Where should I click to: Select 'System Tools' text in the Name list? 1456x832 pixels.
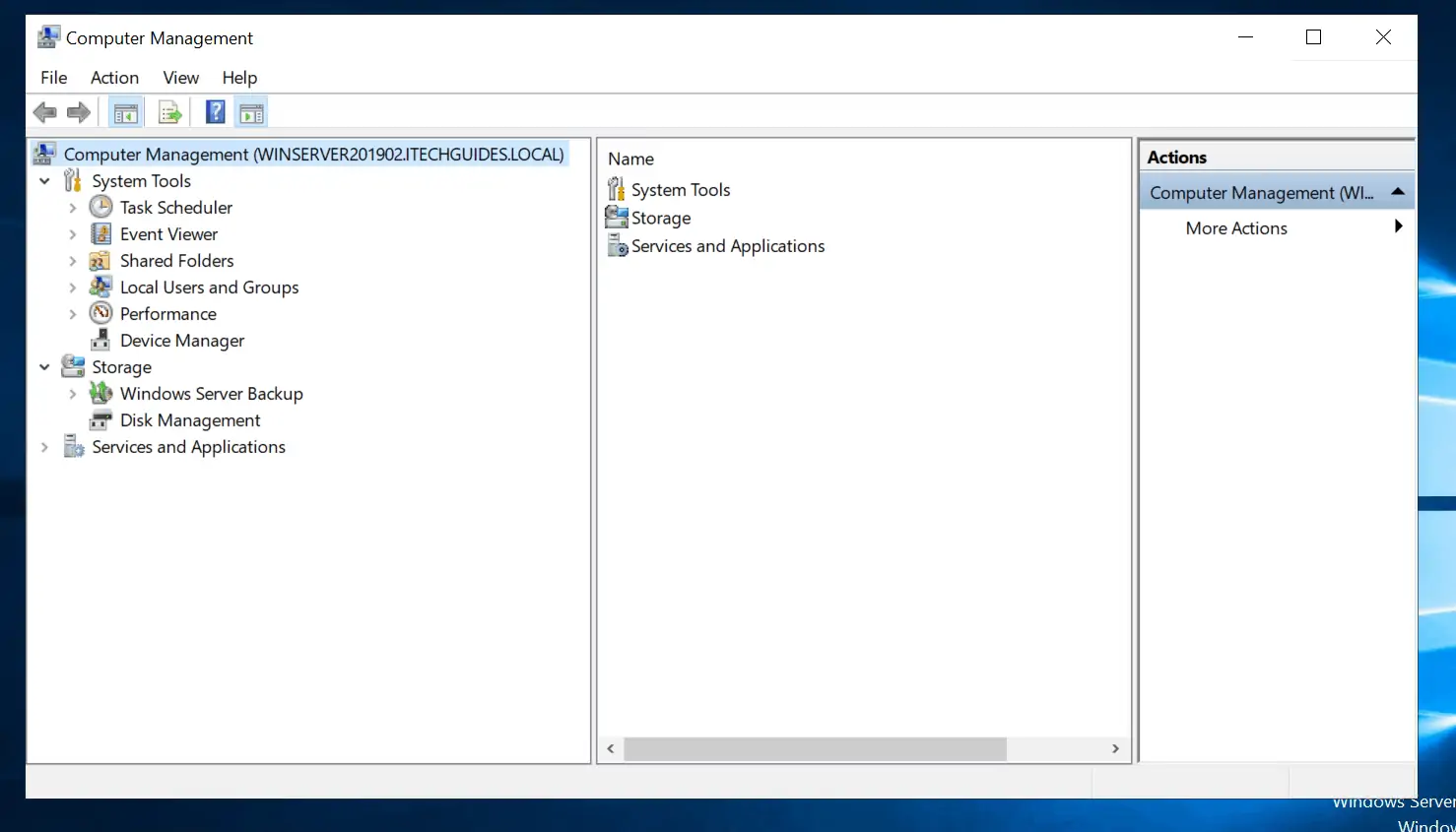point(681,190)
